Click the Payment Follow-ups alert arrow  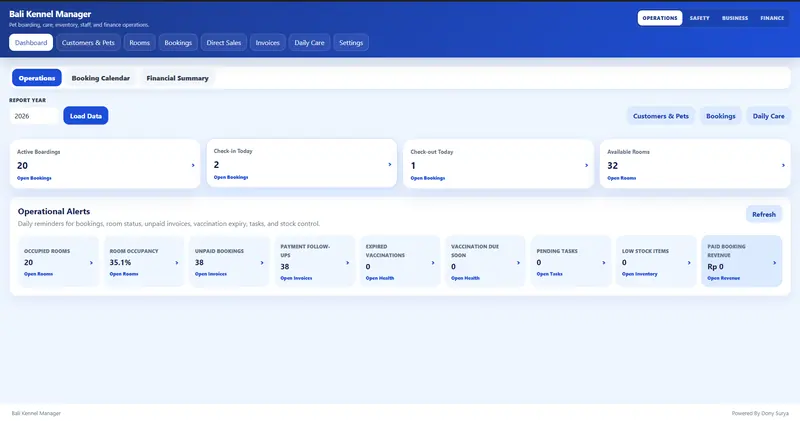(347, 263)
